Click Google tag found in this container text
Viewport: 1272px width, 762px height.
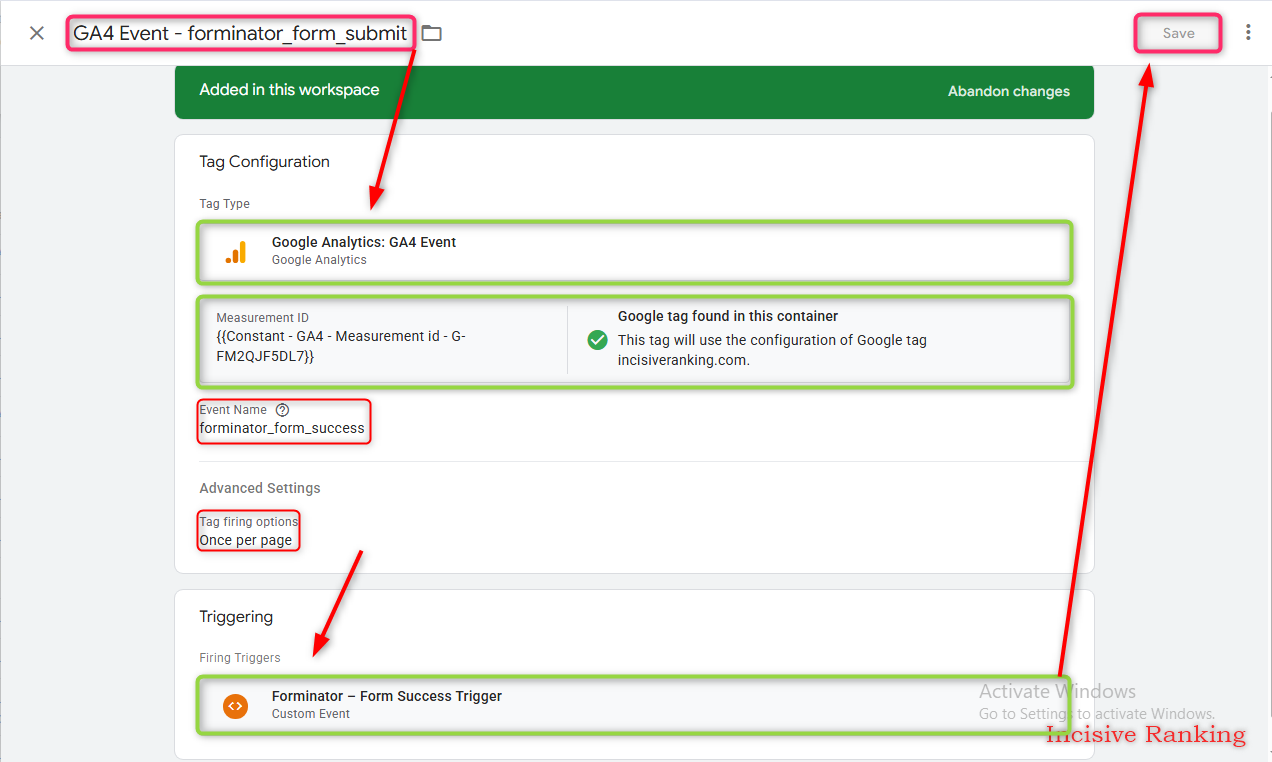728,316
